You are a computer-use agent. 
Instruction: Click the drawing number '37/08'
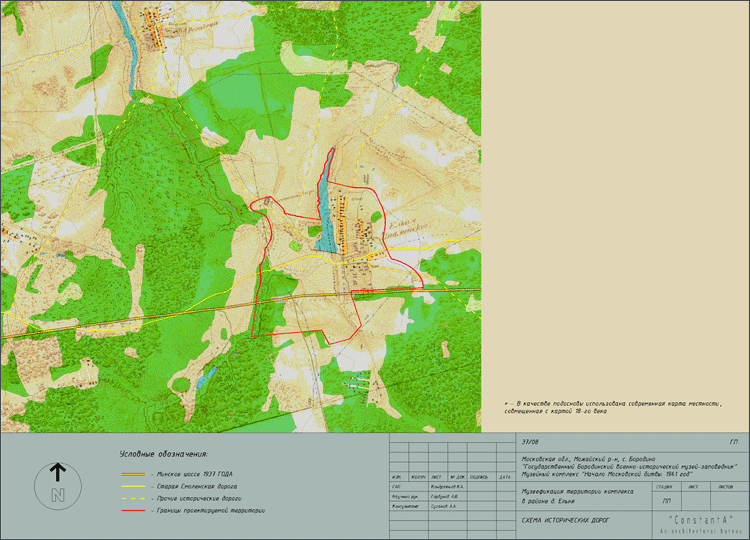[x=530, y=441]
